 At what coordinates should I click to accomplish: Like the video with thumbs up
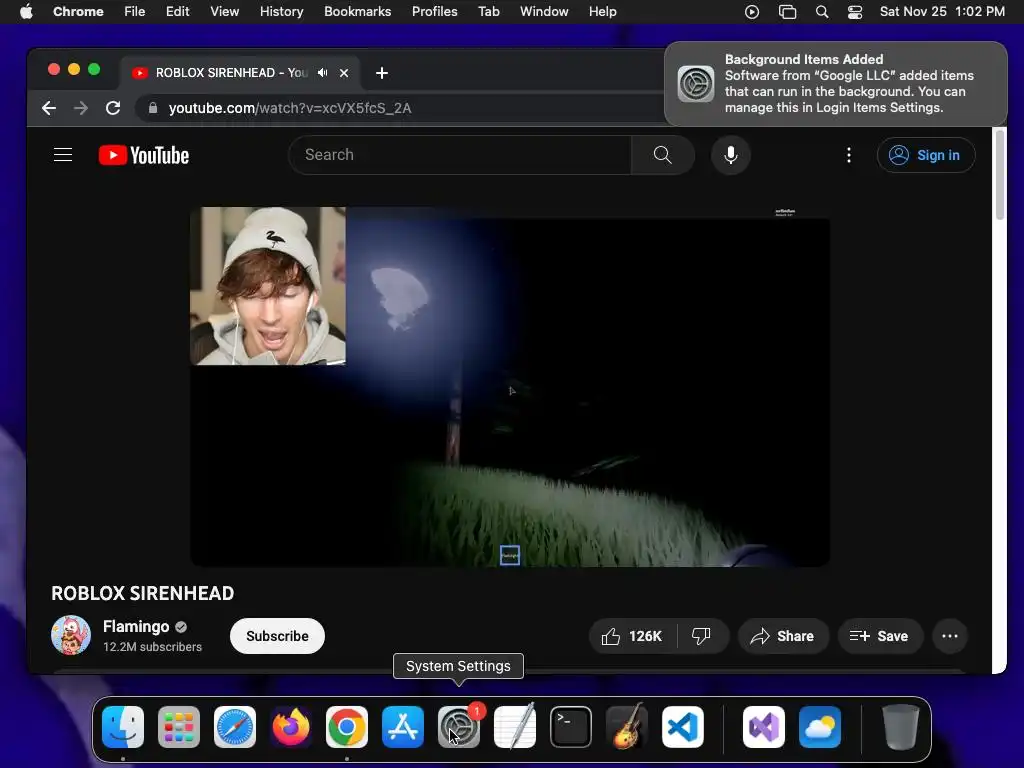coord(632,636)
